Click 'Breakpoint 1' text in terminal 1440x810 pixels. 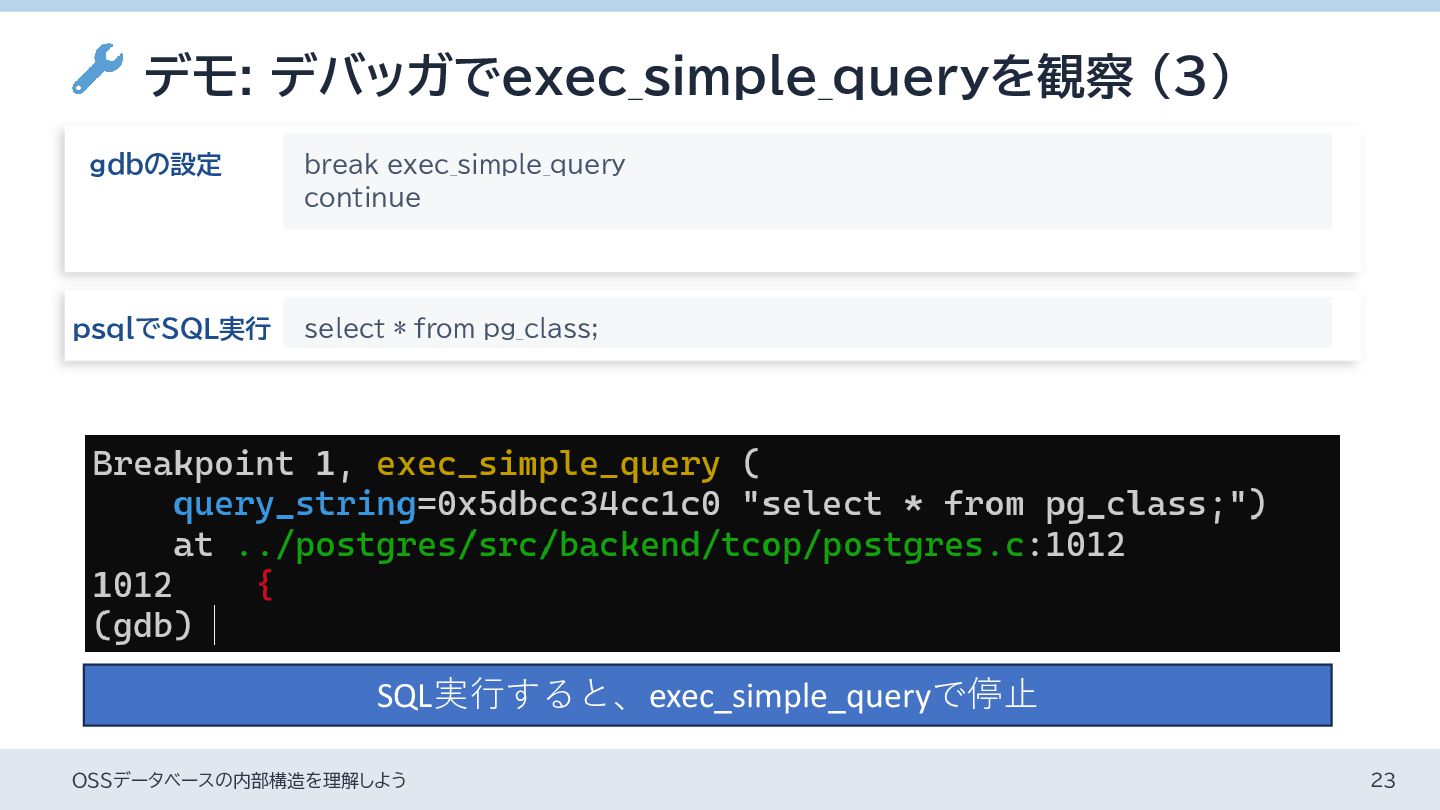tap(212, 464)
